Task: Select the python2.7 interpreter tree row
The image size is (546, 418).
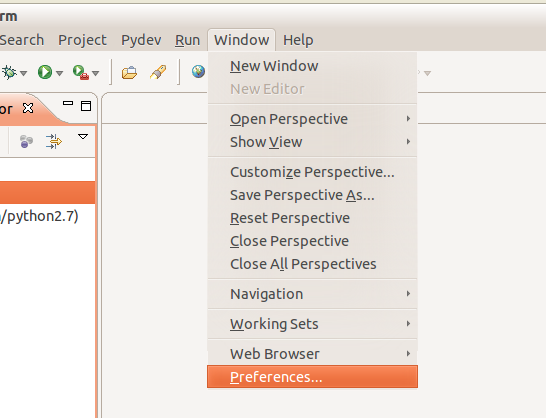Action: coord(47,216)
